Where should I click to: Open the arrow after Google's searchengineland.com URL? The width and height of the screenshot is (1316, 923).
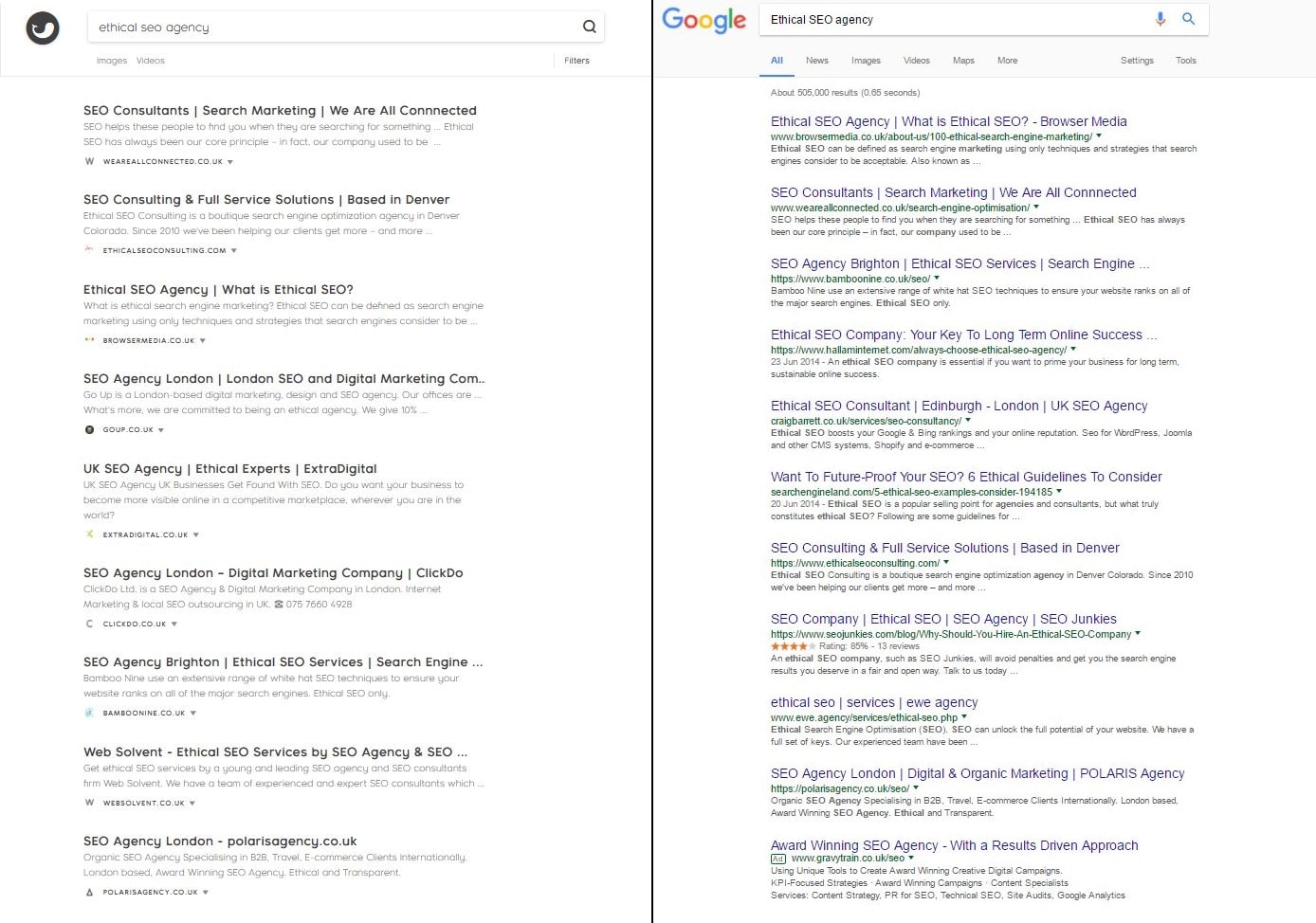pos(1059,492)
